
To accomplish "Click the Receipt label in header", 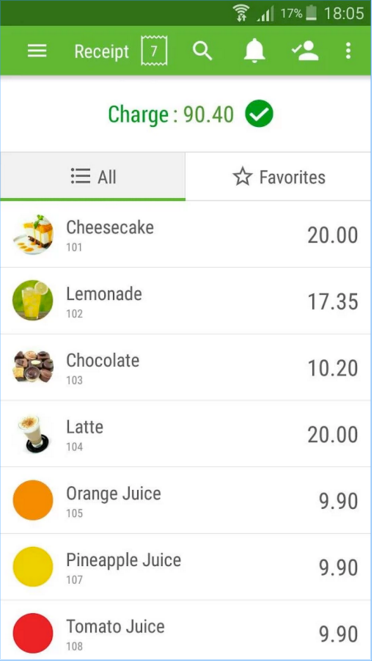I will 102,51.
